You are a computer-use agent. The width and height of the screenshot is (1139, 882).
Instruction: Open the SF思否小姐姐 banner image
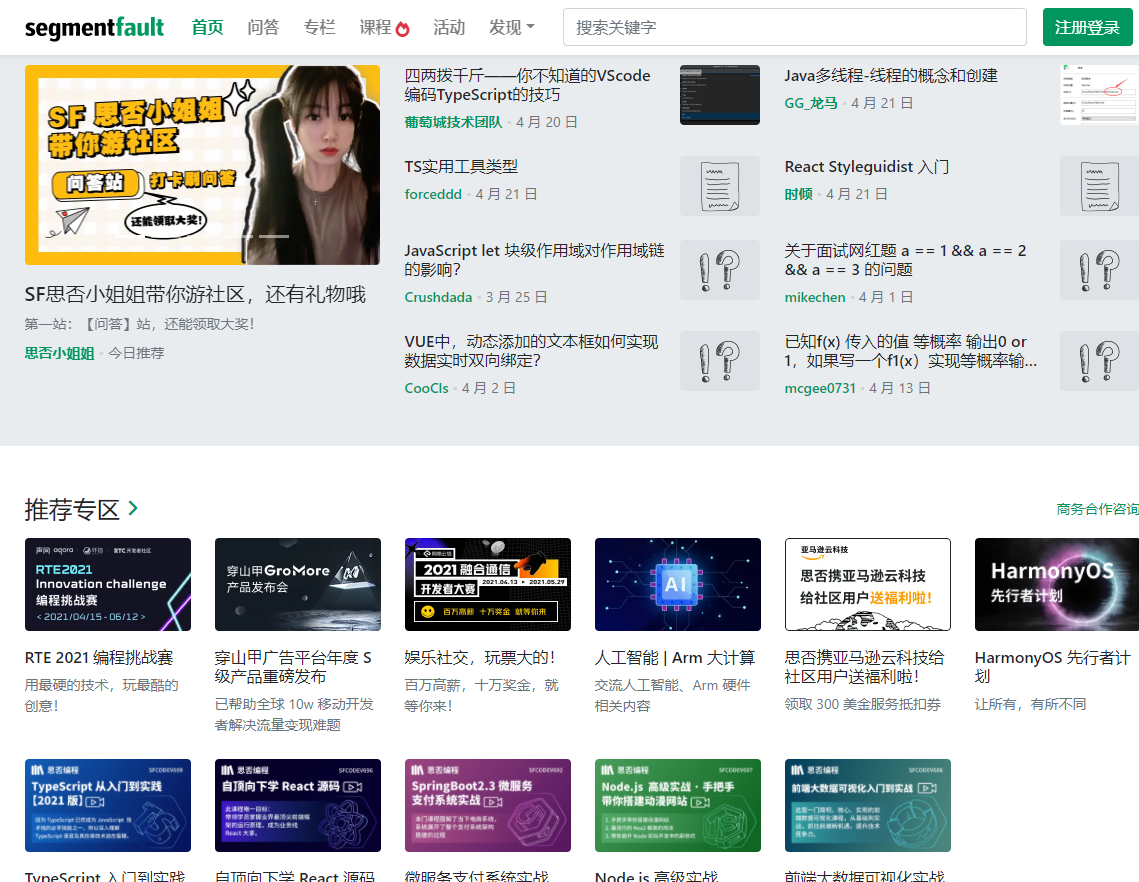202,165
